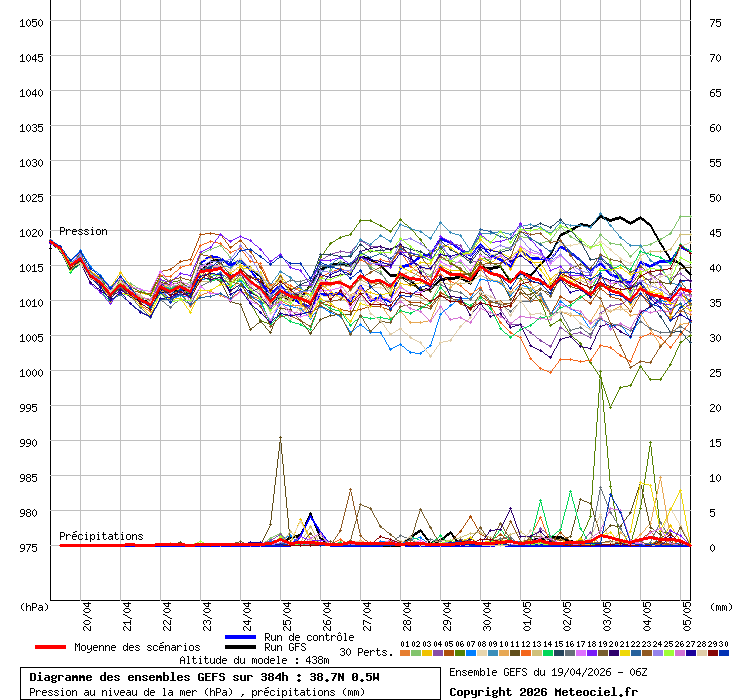
Task: Click the blue Run de contrôle legend line
Action: tap(241, 637)
